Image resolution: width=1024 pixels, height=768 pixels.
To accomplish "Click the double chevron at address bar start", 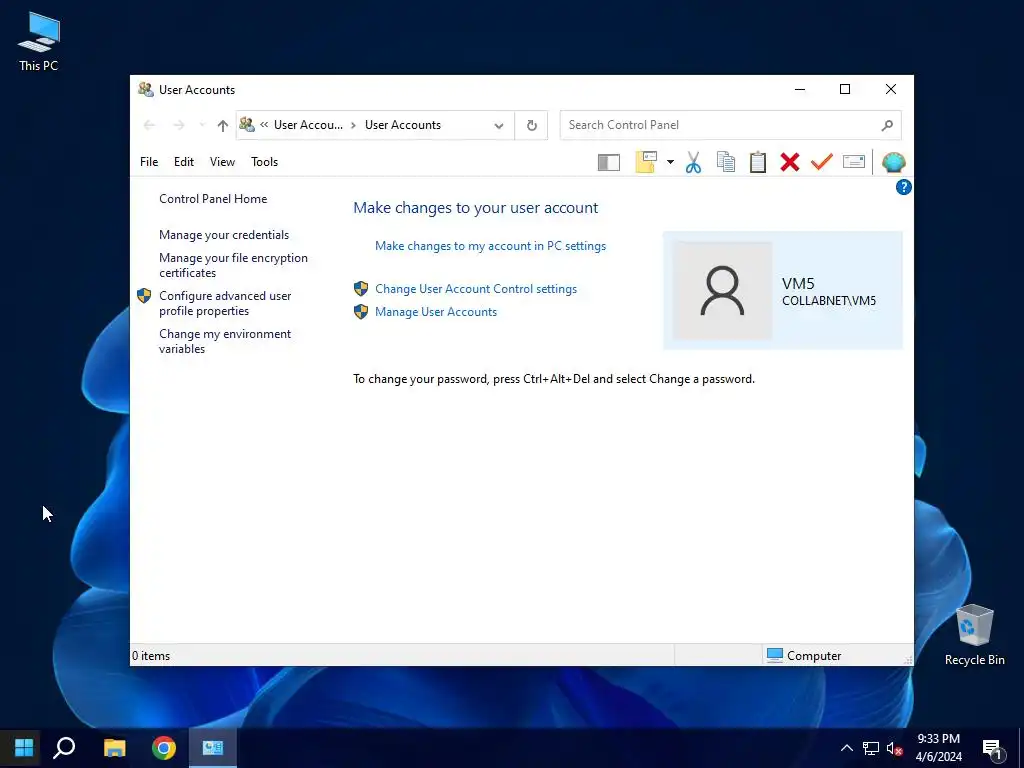I will (264, 125).
